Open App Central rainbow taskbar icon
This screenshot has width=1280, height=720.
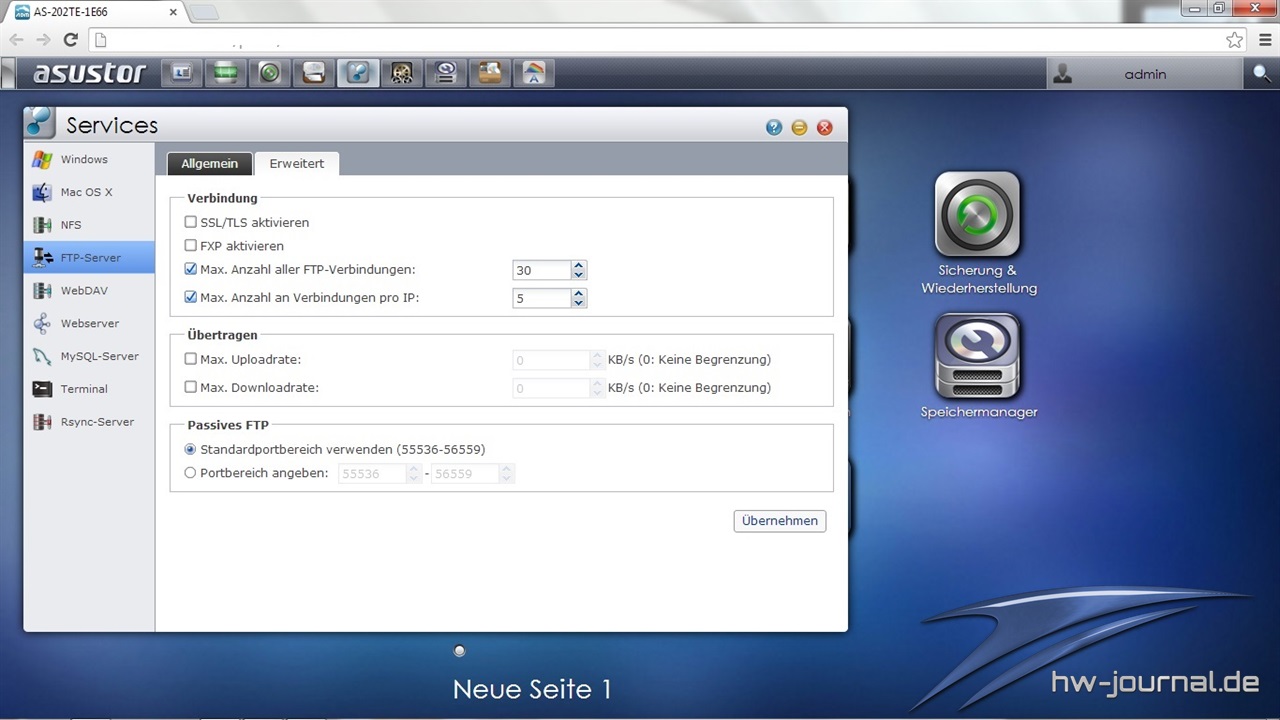(x=534, y=73)
